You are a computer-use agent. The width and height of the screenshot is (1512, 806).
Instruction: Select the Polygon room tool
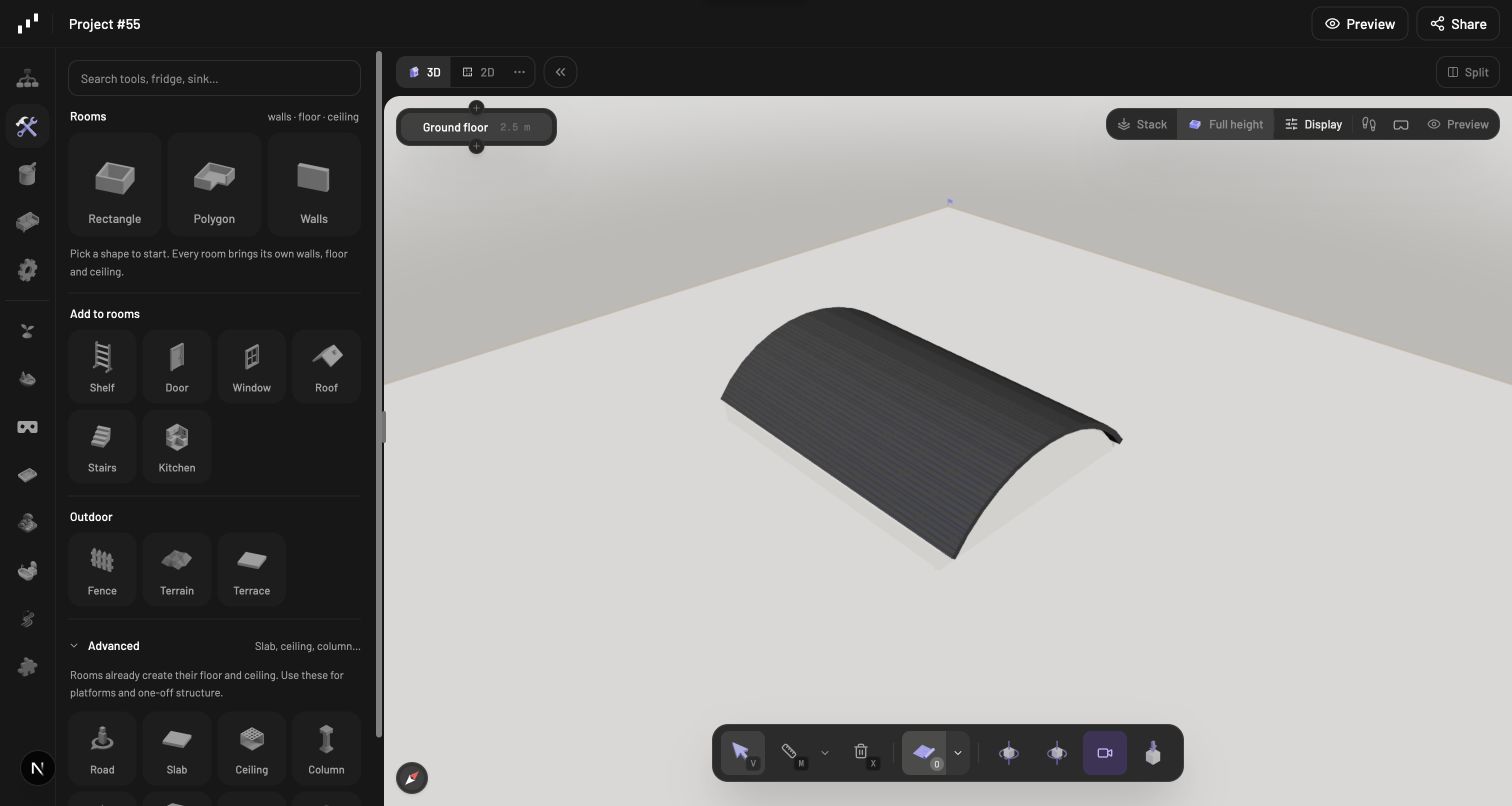tap(214, 185)
